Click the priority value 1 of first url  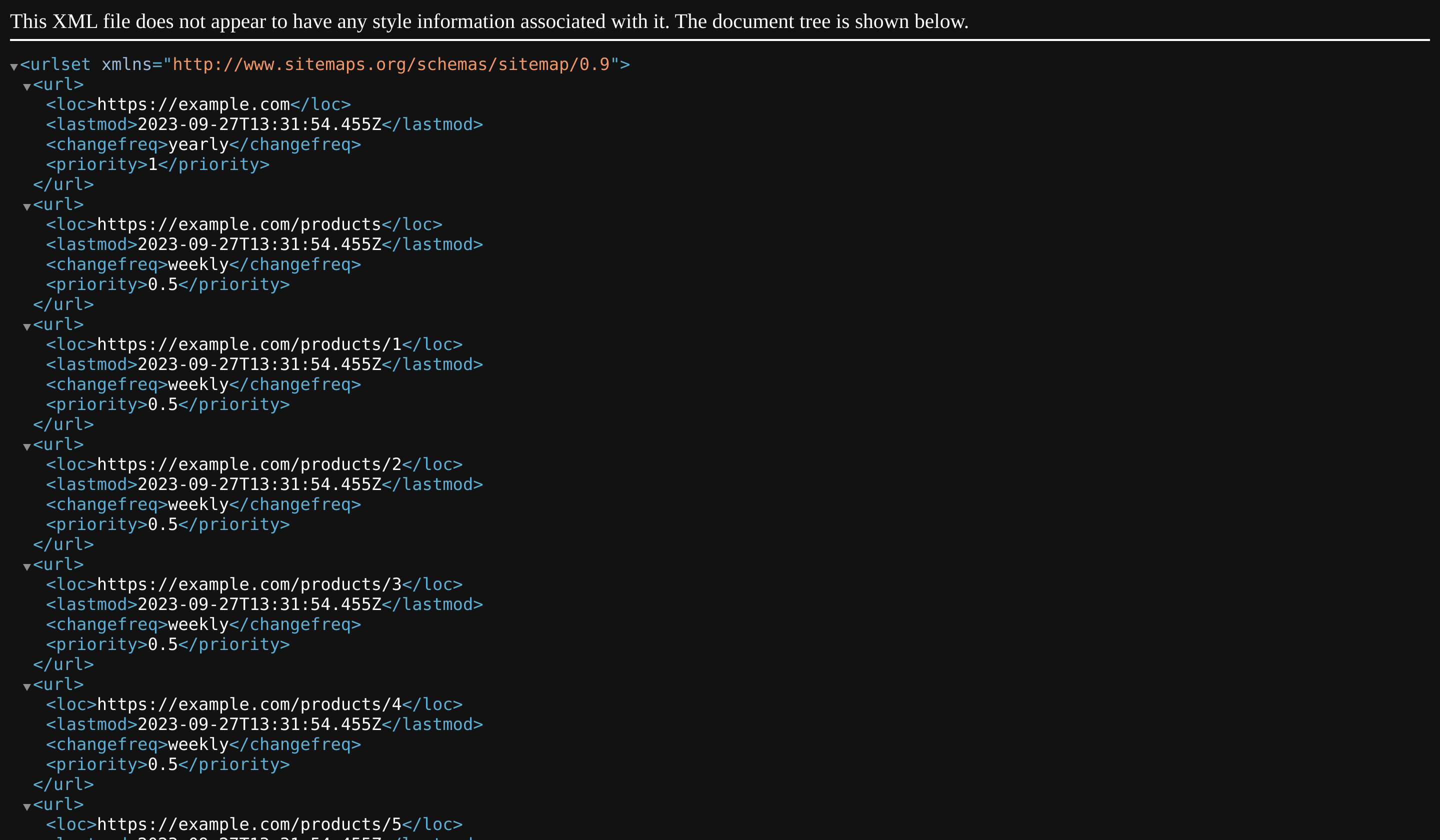152,164
